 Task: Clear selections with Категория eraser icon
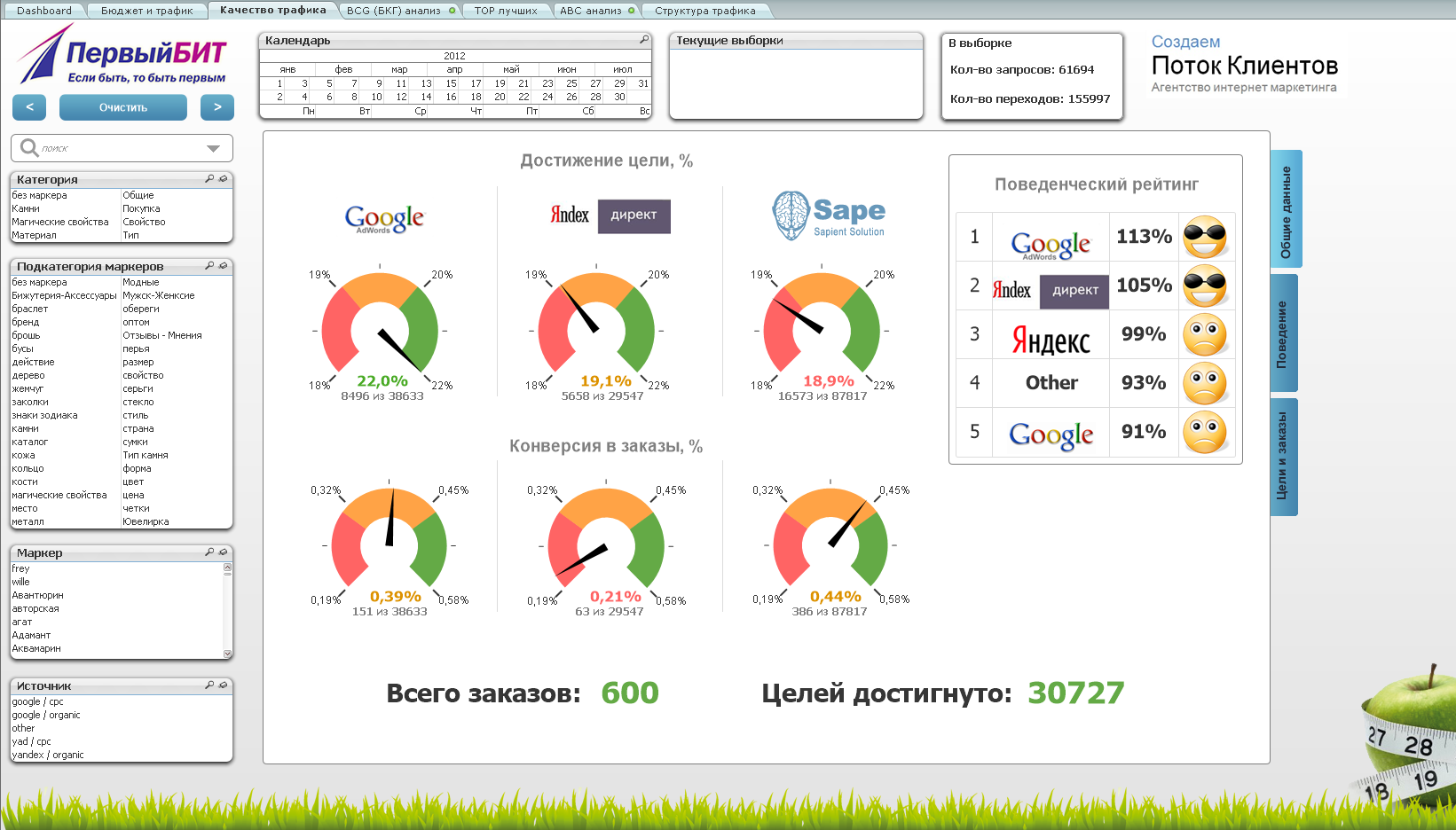click(x=224, y=178)
